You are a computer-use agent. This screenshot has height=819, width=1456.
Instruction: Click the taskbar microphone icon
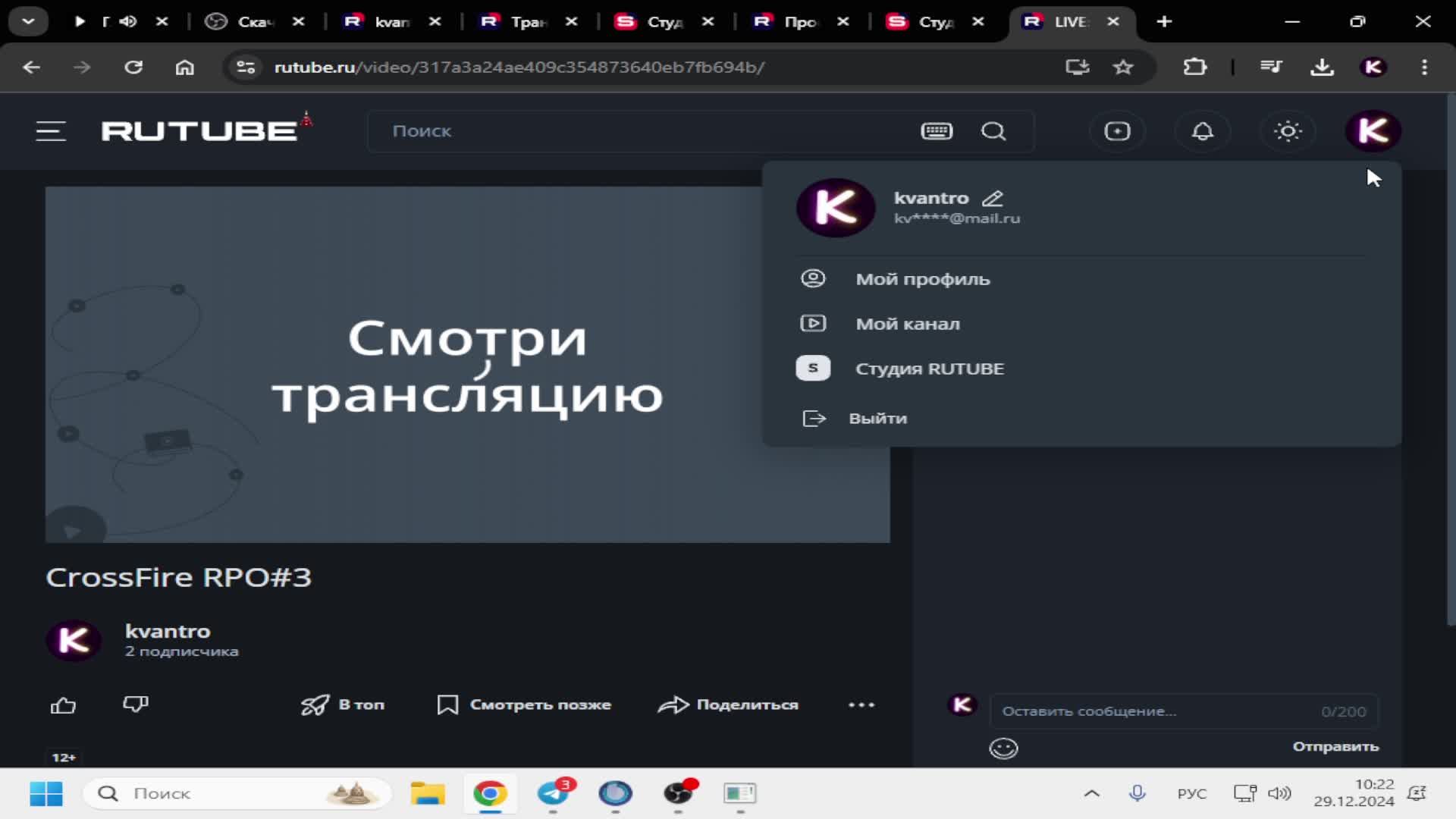[1137, 794]
